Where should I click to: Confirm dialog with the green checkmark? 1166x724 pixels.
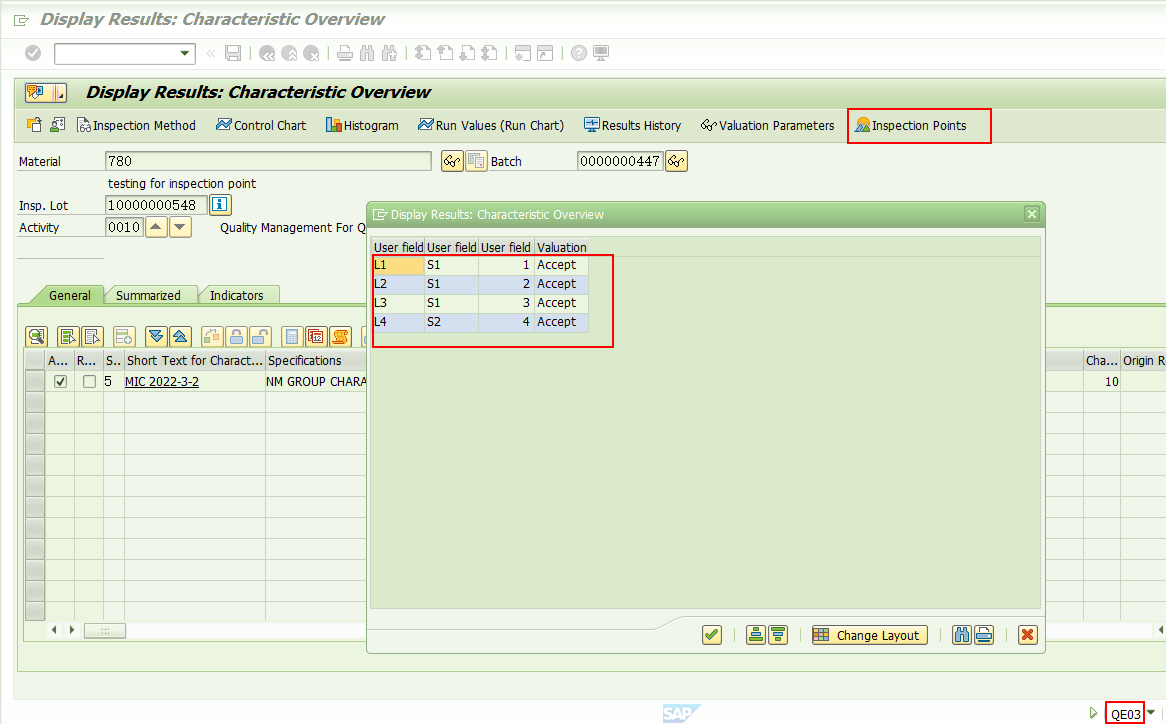711,634
